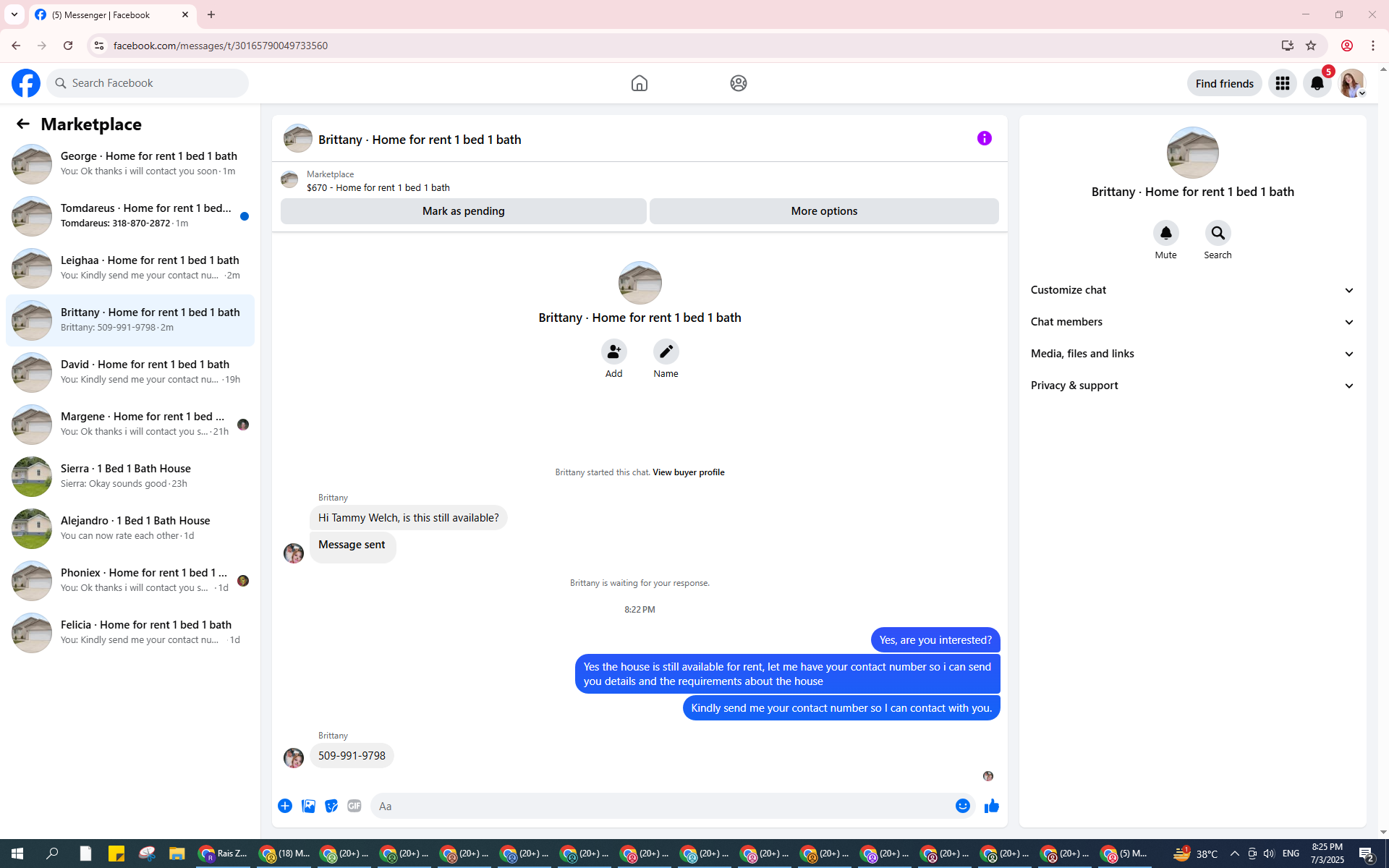
Task: Click Mark as pending button
Action: click(463, 211)
